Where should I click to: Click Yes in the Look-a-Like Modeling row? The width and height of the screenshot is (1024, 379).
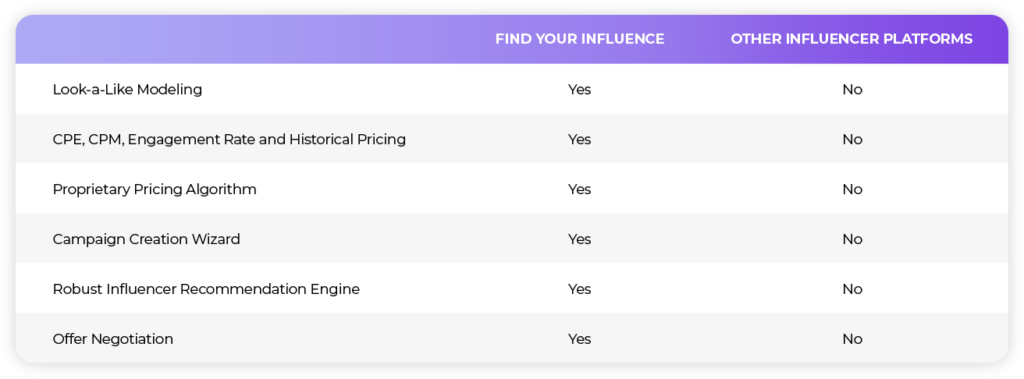pyautogui.click(x=579, y=90)
